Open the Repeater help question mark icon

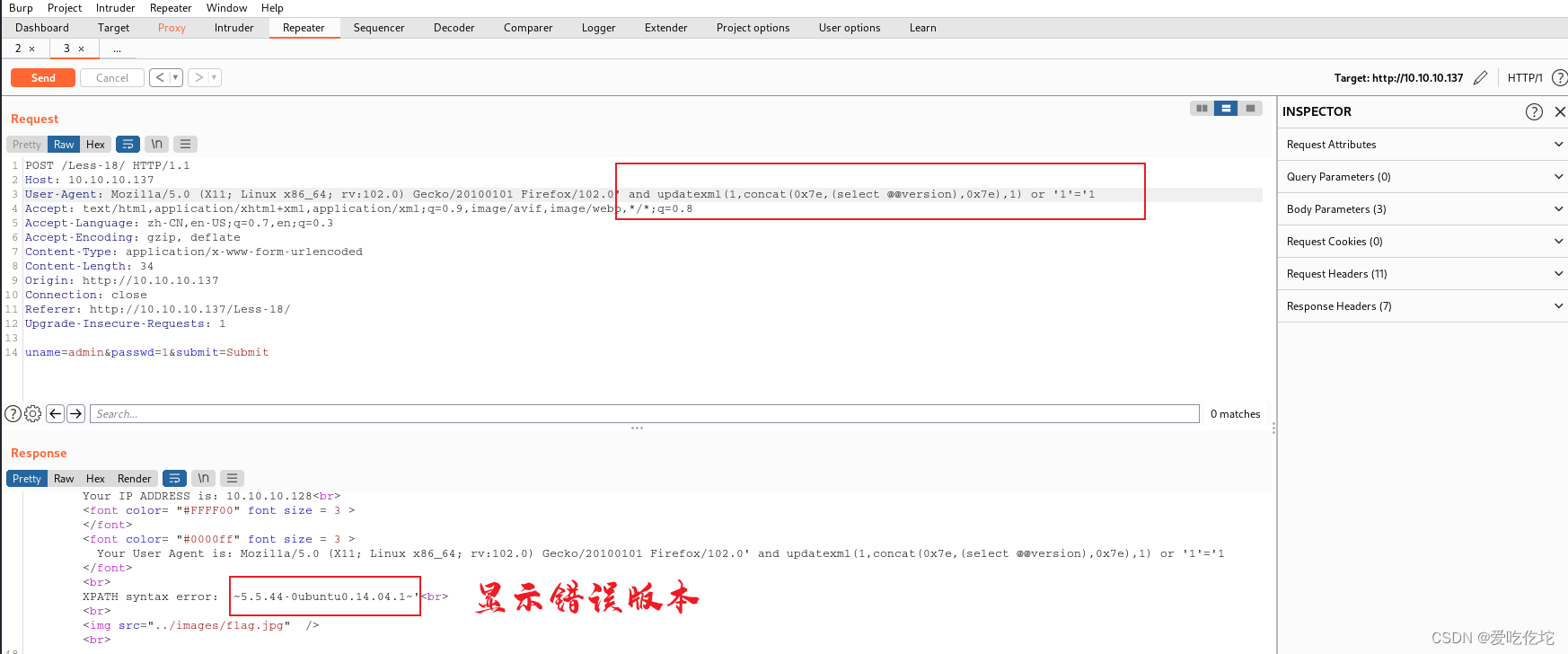[x=1560, y=78]
